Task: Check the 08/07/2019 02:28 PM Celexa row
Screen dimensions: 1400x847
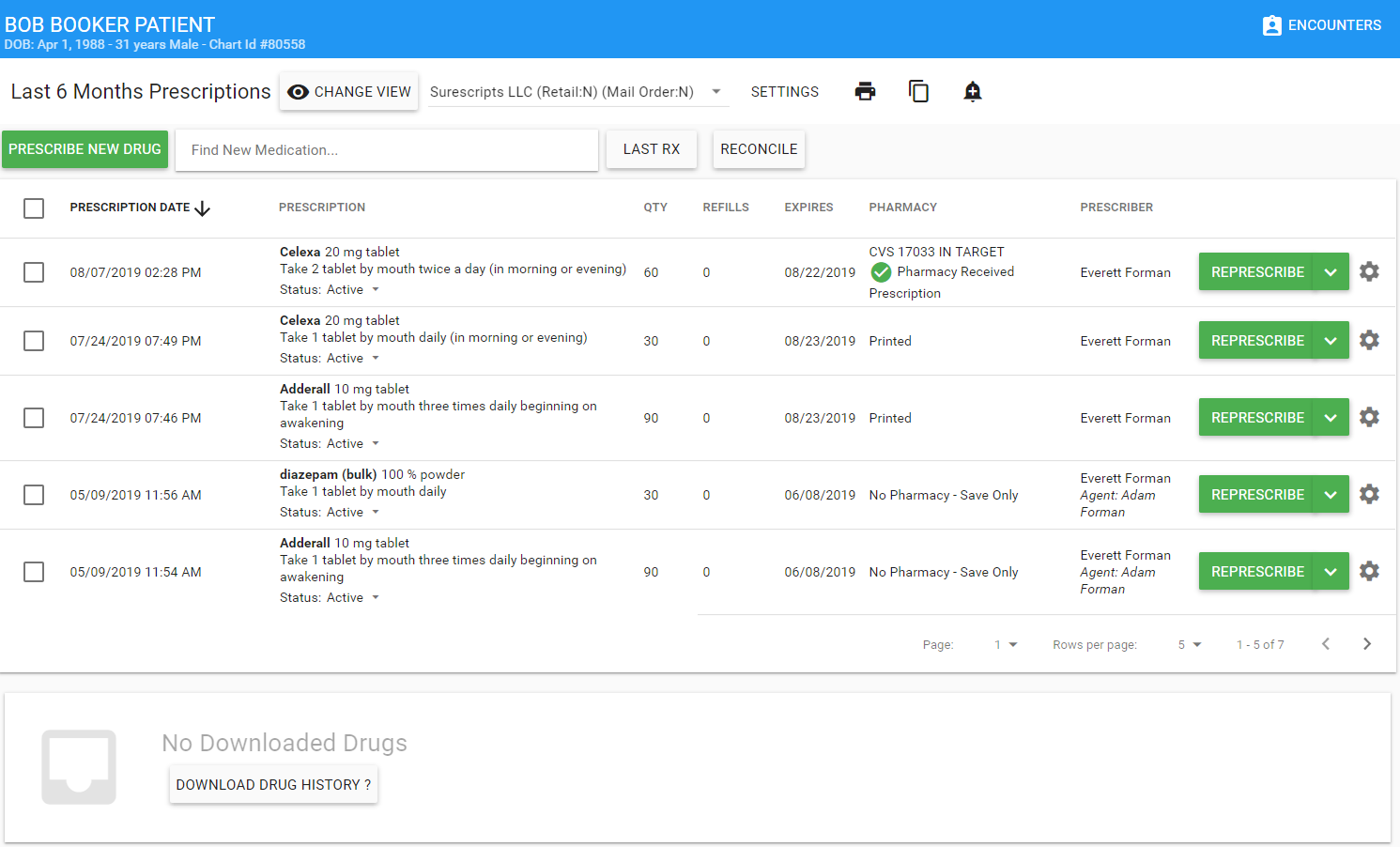Action: (34, 272)
